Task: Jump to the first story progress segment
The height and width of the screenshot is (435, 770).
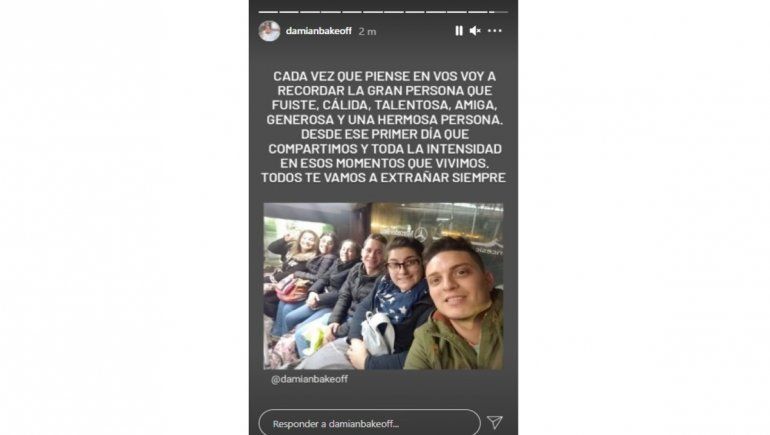Action: pos(268,12)
